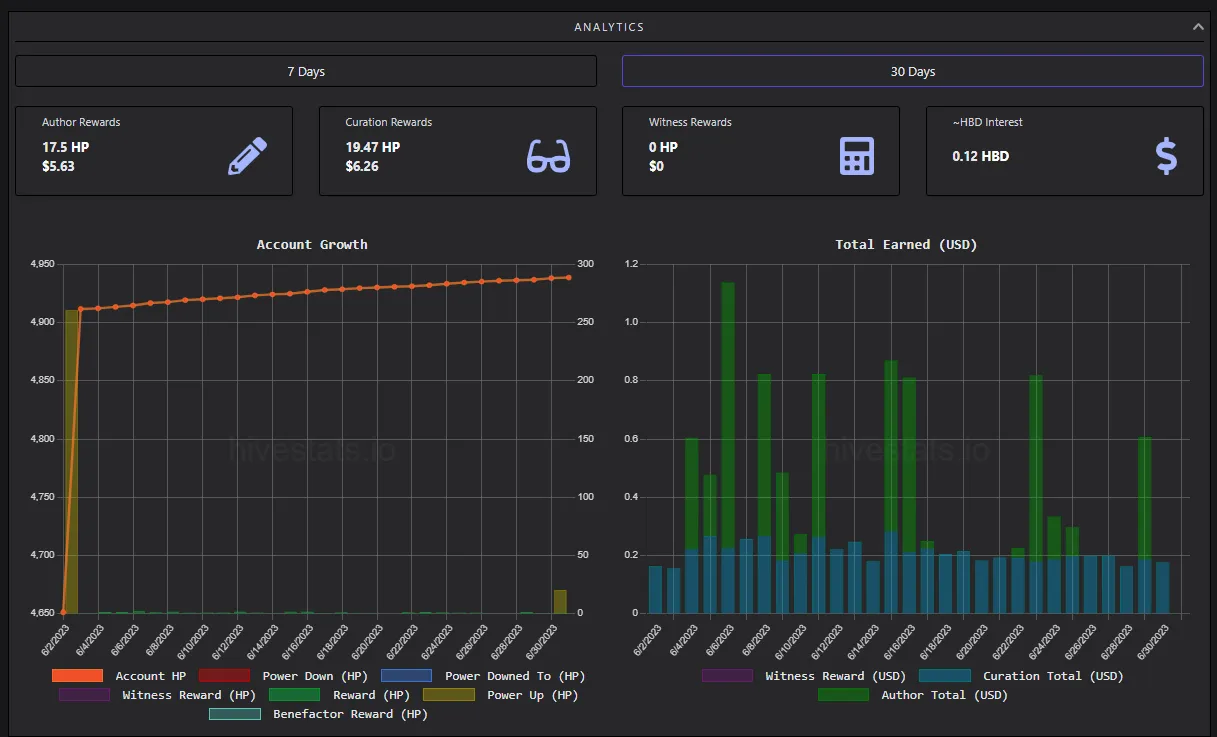This screenshot has height=737, width=1217.
Task: Switch to the 7 Days view
Action: [306, 71]
